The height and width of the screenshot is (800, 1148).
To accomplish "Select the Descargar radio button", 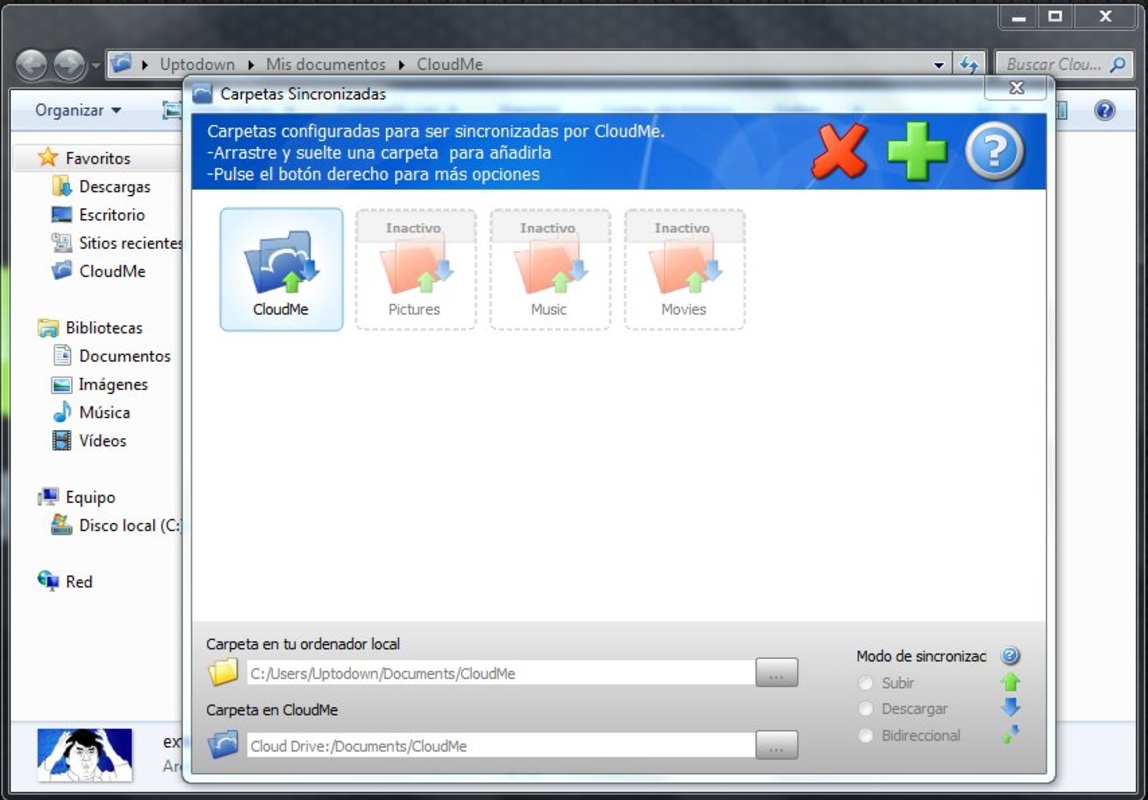I will (865, 709).
